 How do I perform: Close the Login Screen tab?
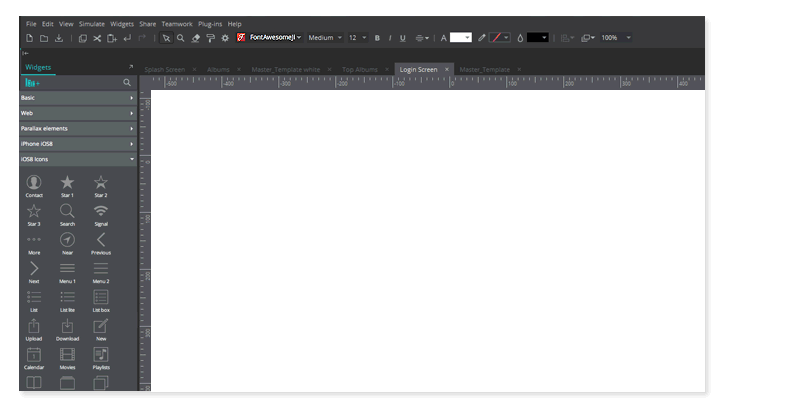click(446, 69)
